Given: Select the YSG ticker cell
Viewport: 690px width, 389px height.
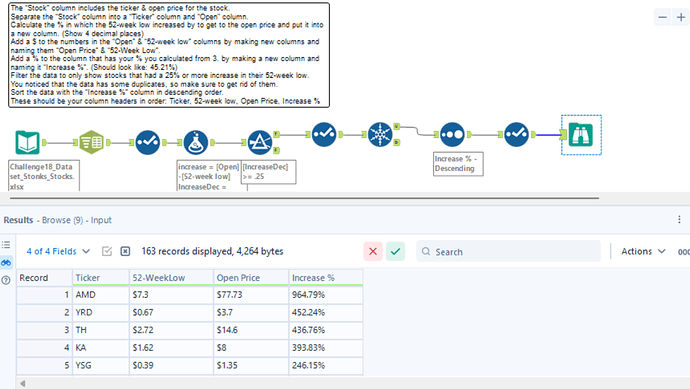Looking at the screenshot, I should tap(101, 365).
